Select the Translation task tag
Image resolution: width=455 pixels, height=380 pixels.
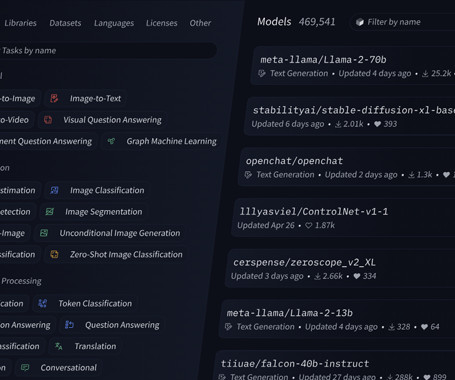point(85,346)
